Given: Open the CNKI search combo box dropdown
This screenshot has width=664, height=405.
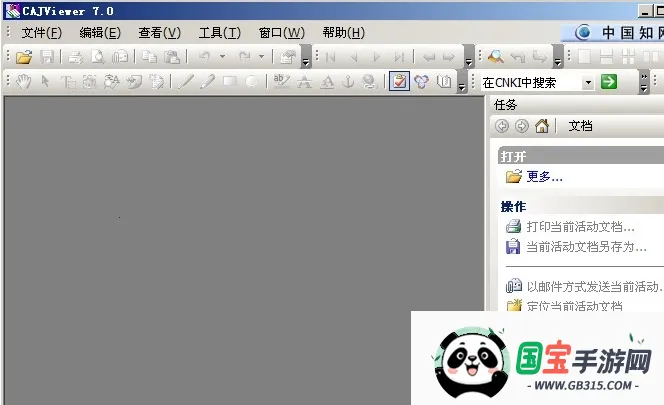Looking at the screenshot, I should pyautogui.click(x=588, y=82).
